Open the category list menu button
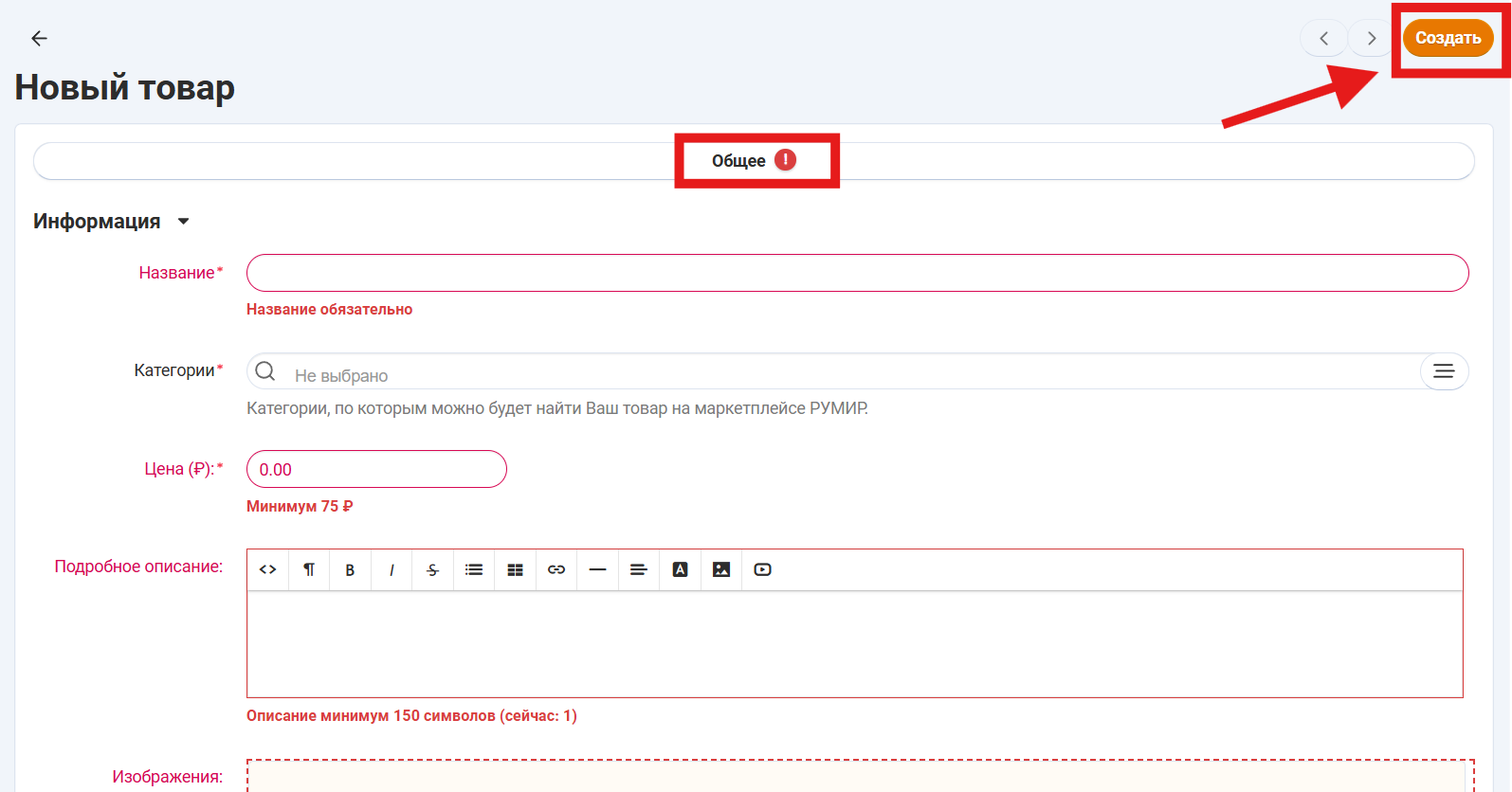Screen dimensions: 1512x792 tap(1443, 371)
